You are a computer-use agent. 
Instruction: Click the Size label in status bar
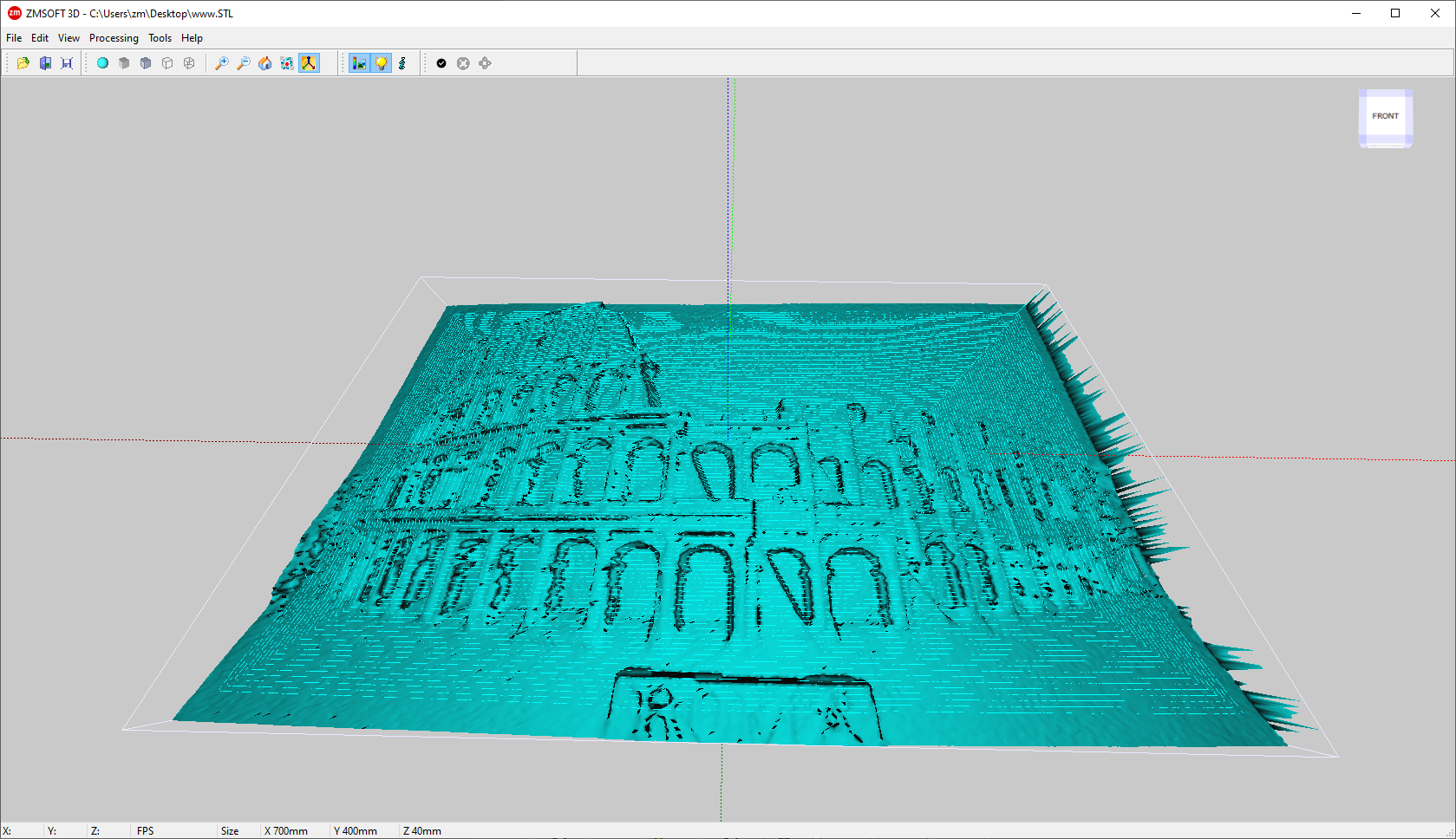(x=230, y=831)
